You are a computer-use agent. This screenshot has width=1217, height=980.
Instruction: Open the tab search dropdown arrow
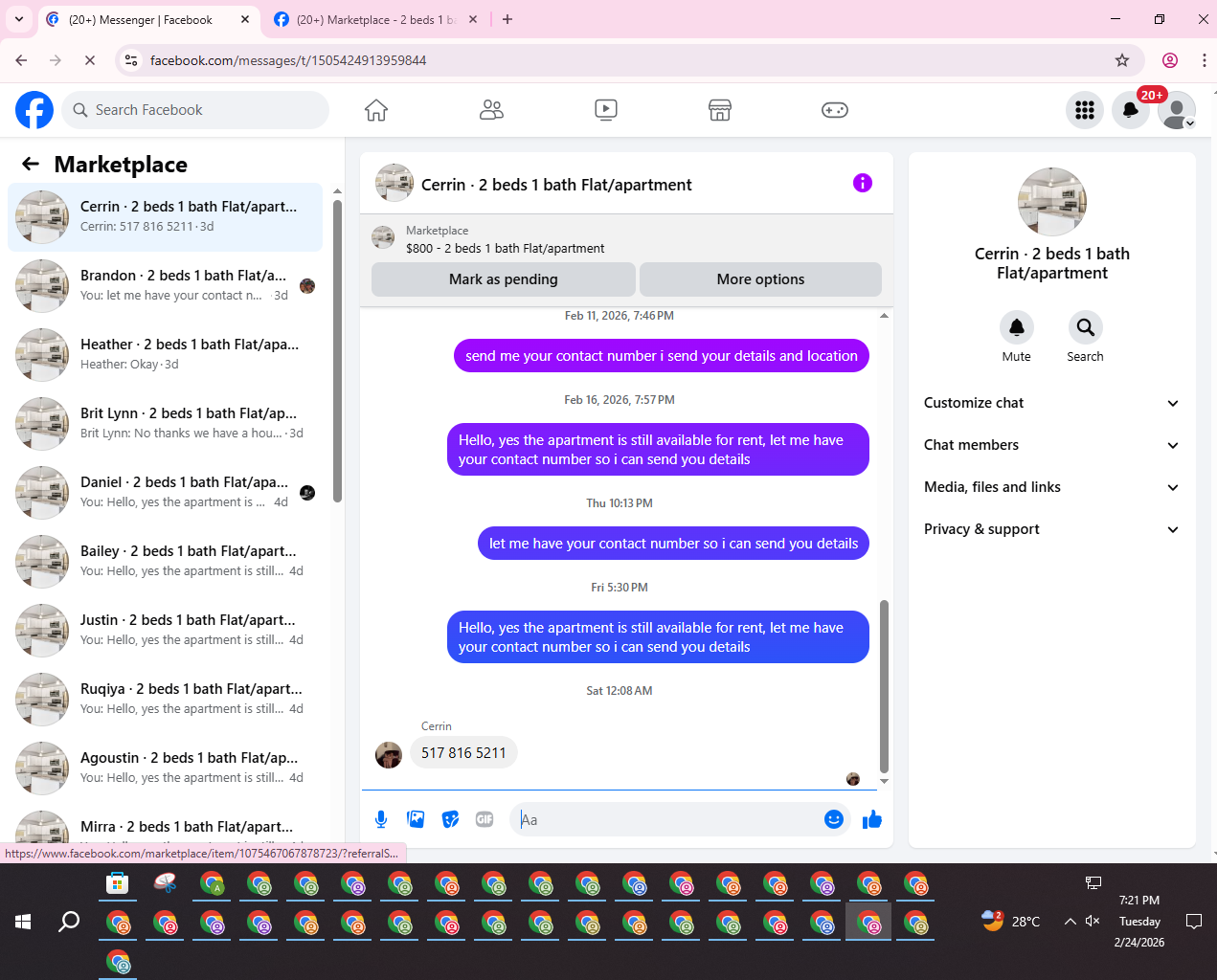[x=19, y=19]
